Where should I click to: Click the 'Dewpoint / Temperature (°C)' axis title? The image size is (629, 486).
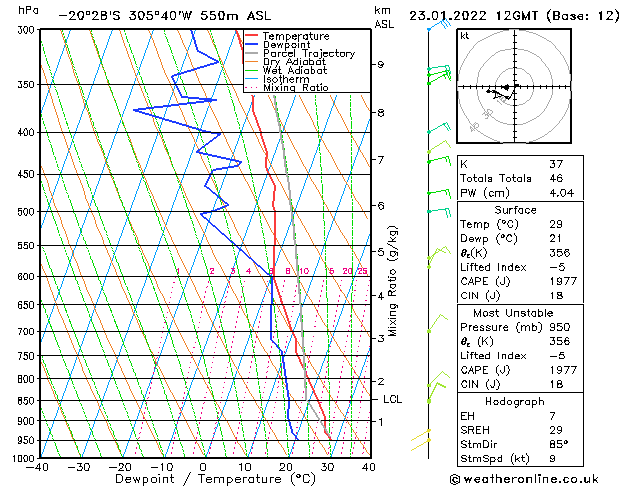[215, 479]
